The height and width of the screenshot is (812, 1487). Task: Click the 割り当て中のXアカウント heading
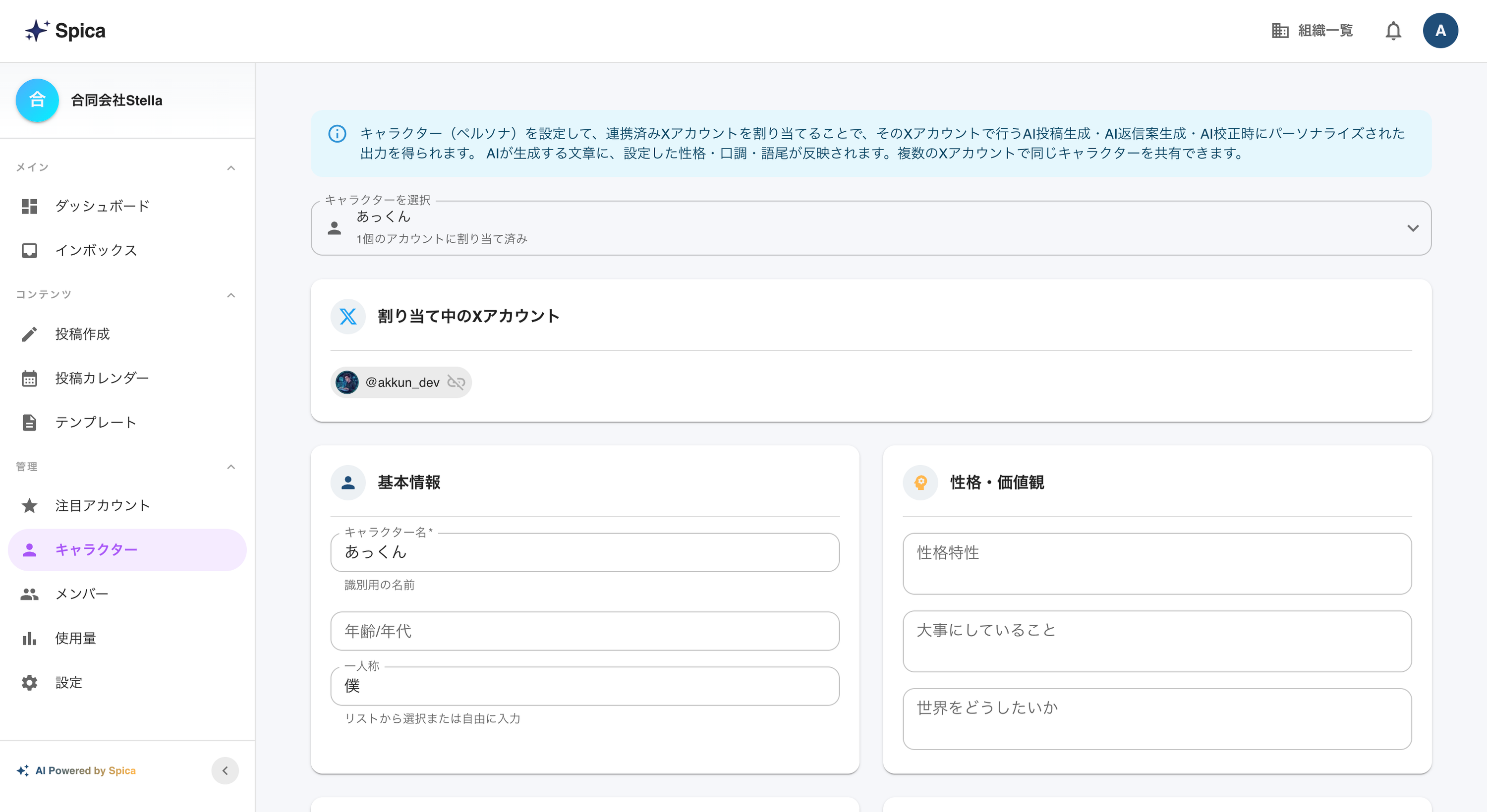tap(468, 316)
